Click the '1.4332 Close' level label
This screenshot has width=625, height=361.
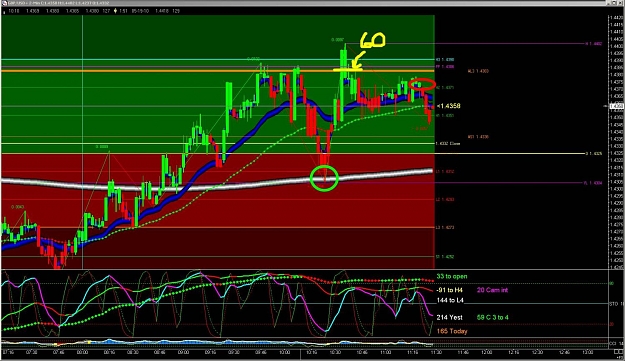(x=448, y=143)
